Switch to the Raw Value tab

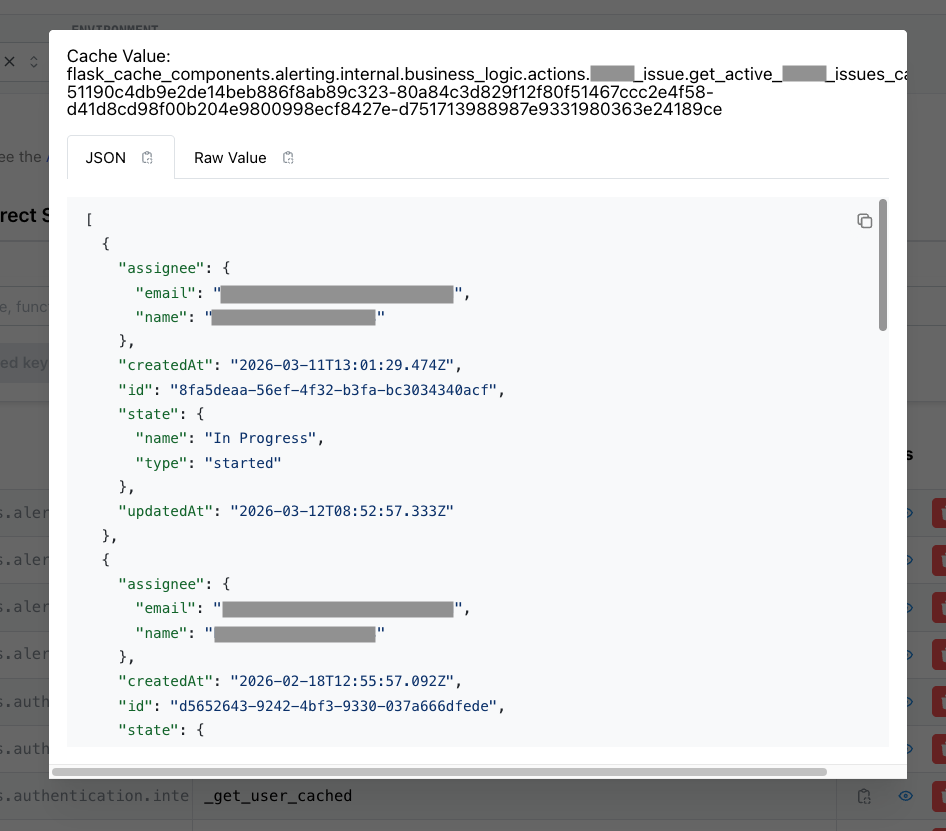(229, 157)
